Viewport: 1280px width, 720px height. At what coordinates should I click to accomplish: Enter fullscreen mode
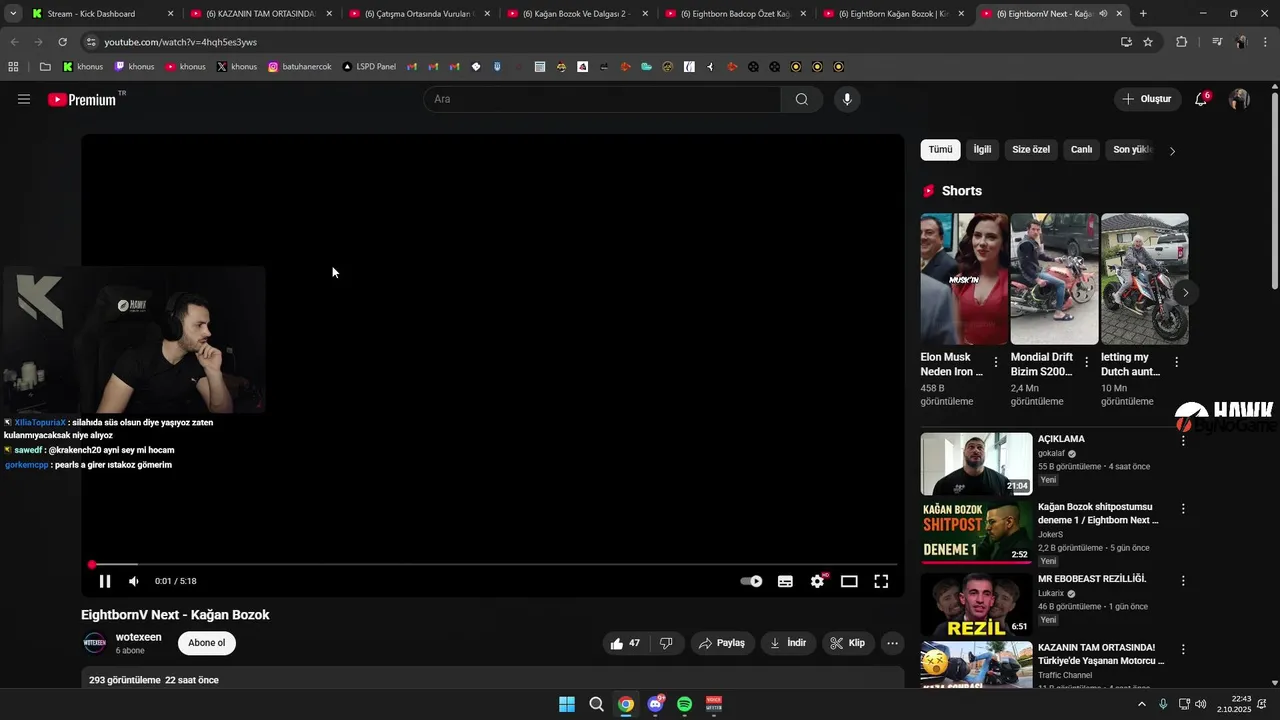tap(881, 581)
